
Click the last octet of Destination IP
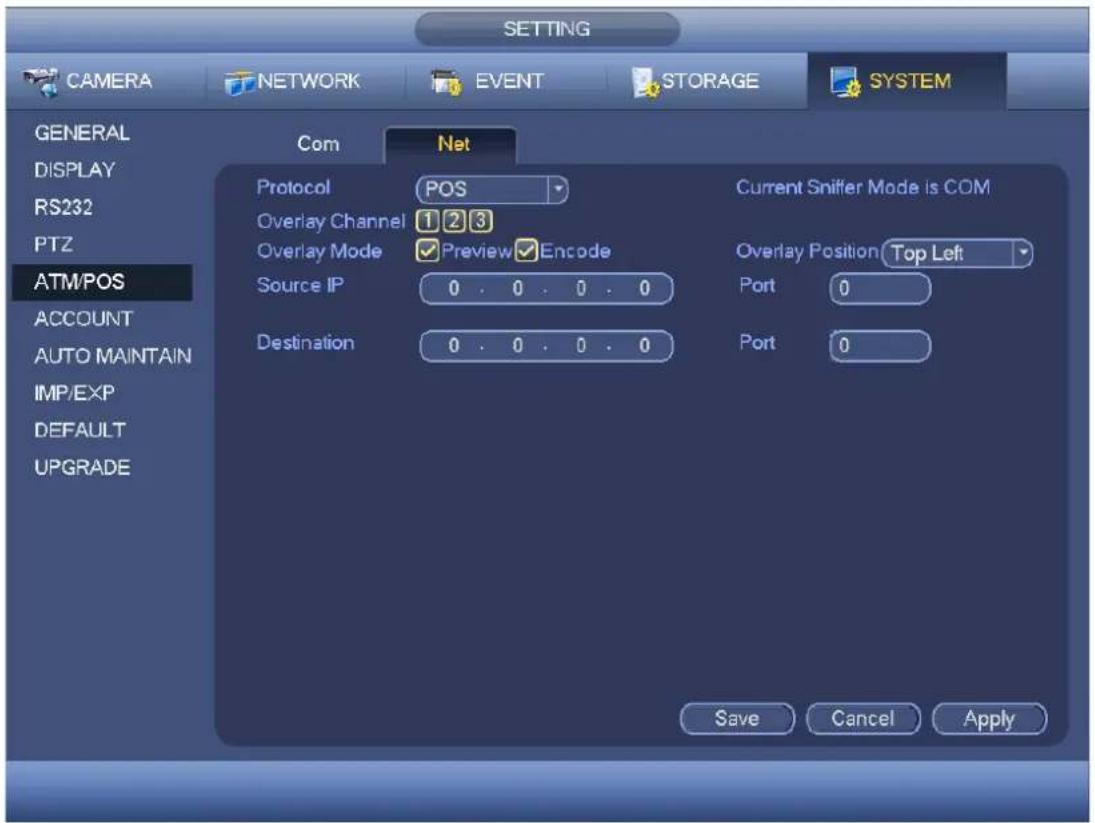pos(644,346)
